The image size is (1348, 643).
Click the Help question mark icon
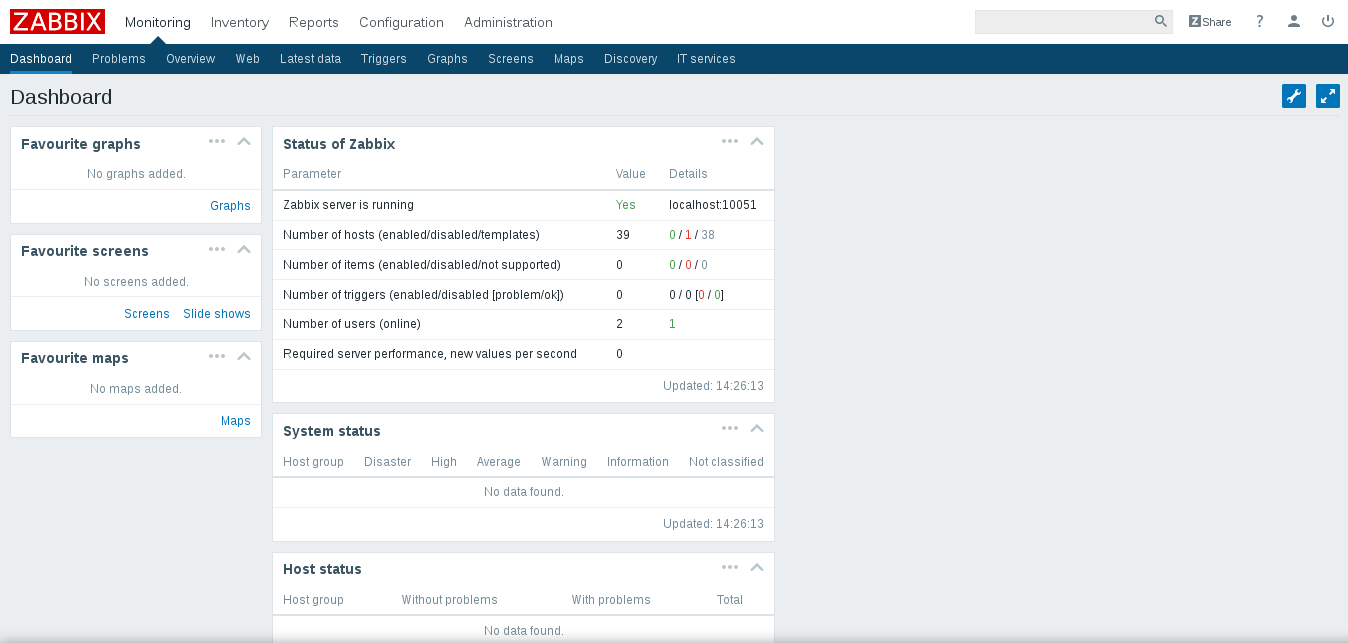click(x=1259, y=21)
